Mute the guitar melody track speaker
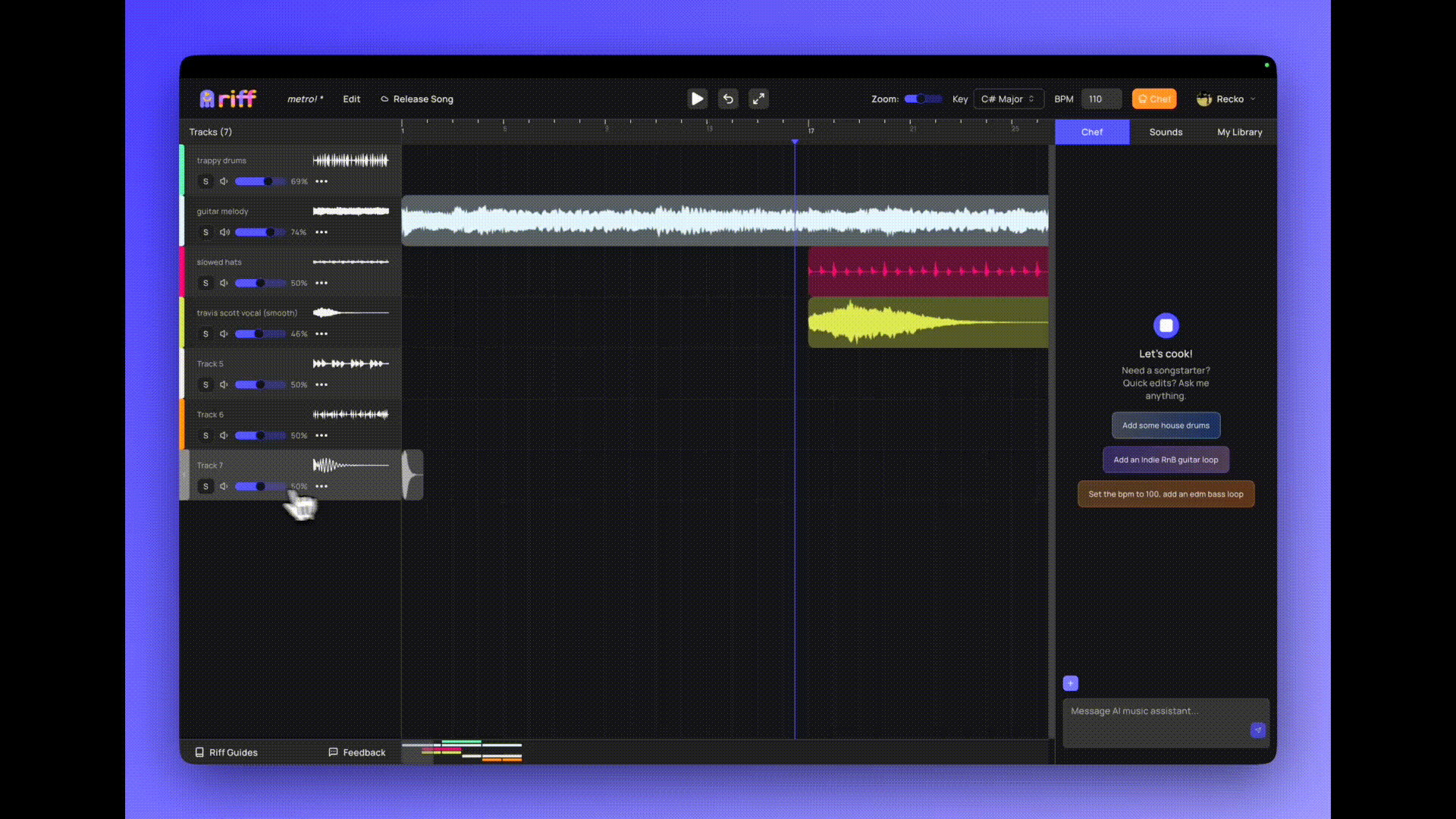The height and width of the screenshot is (819, 1456). point(224,232)
